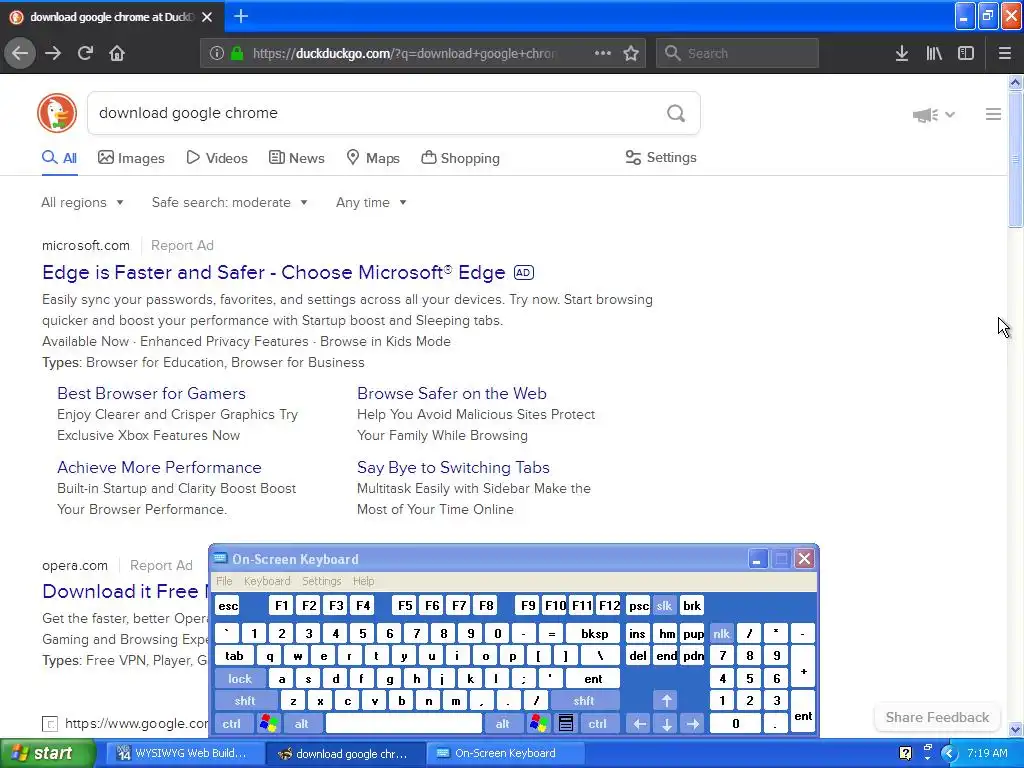Bookmark this page with star icon
Screen dimensions: 1024x768
(x=631, y=54)
